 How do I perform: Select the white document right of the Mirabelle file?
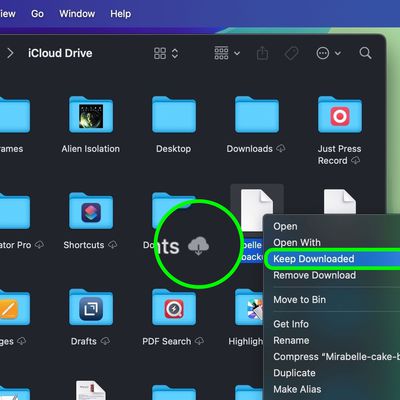340,202
